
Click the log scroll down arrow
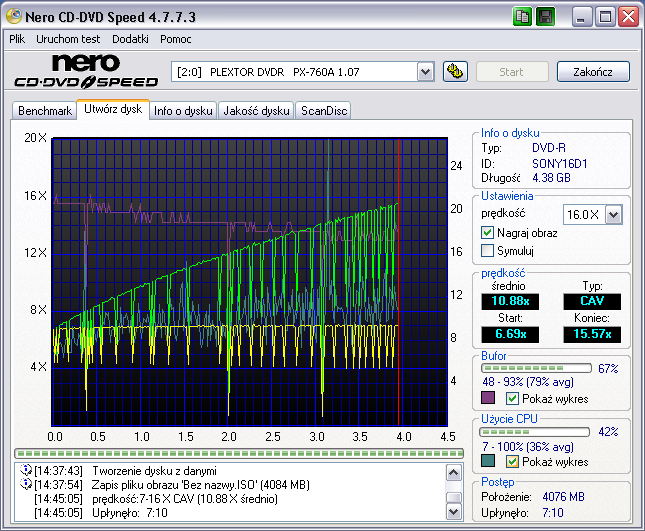453,512
